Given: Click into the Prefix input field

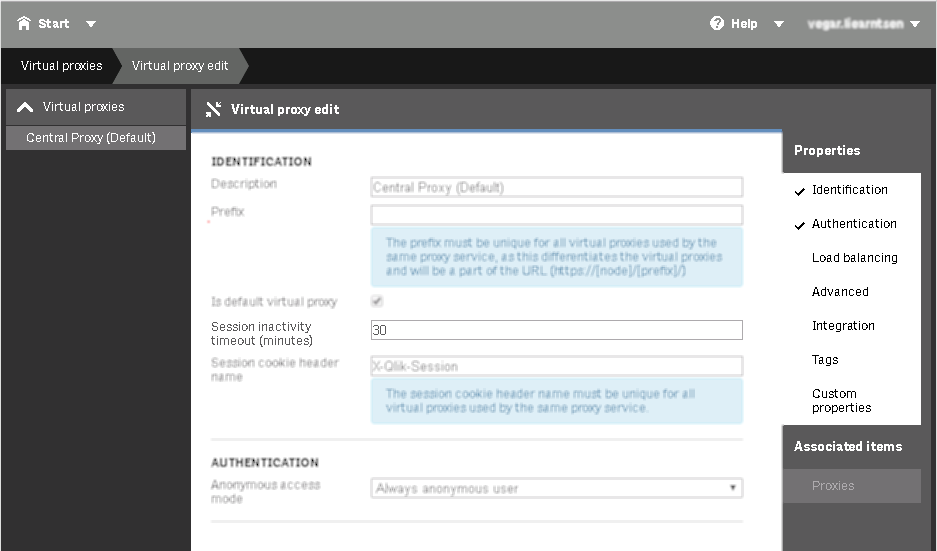Looking at the screenshot, I should pos(556,215).
